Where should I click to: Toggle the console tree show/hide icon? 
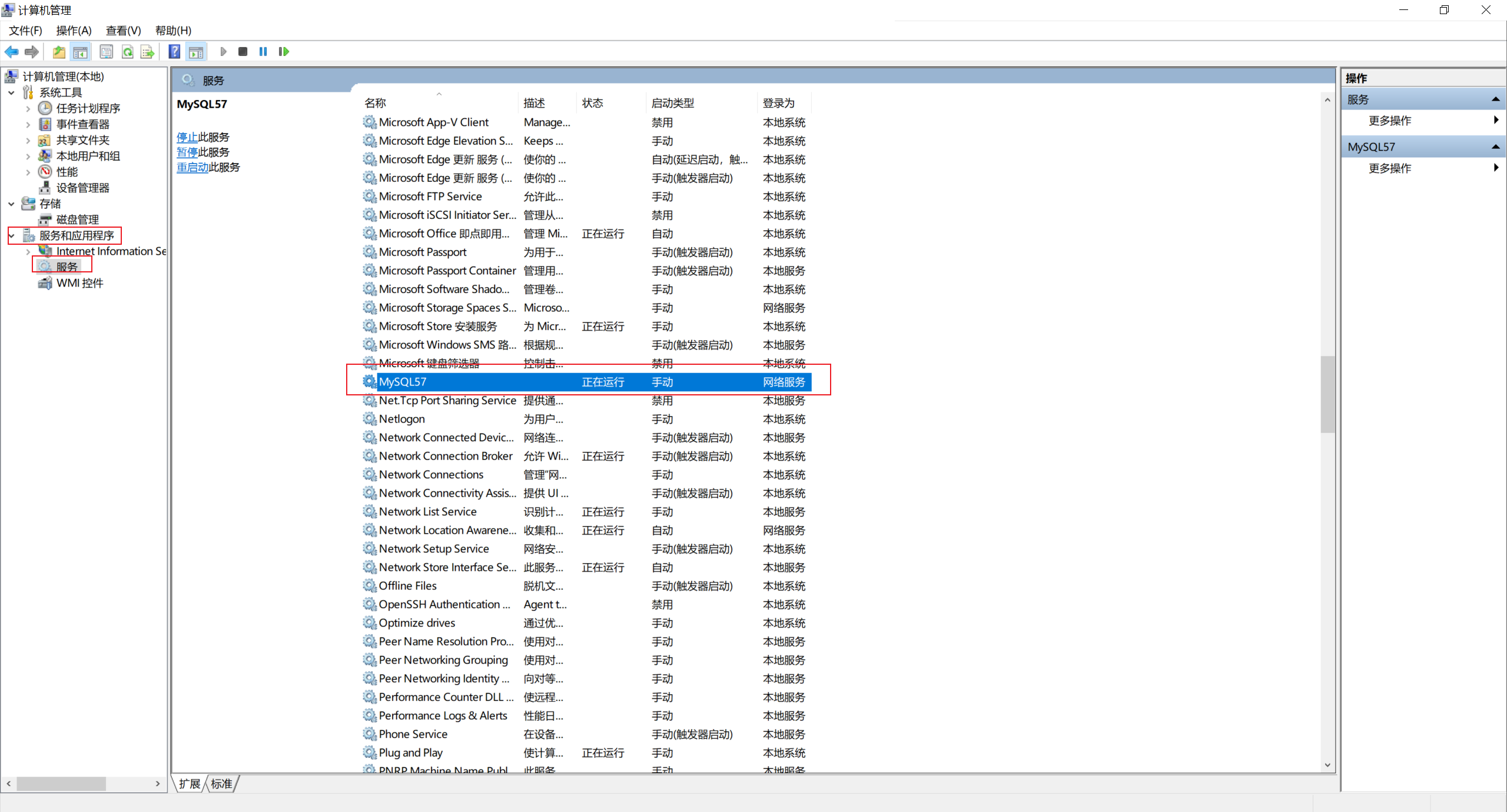[x=80, y=52]
